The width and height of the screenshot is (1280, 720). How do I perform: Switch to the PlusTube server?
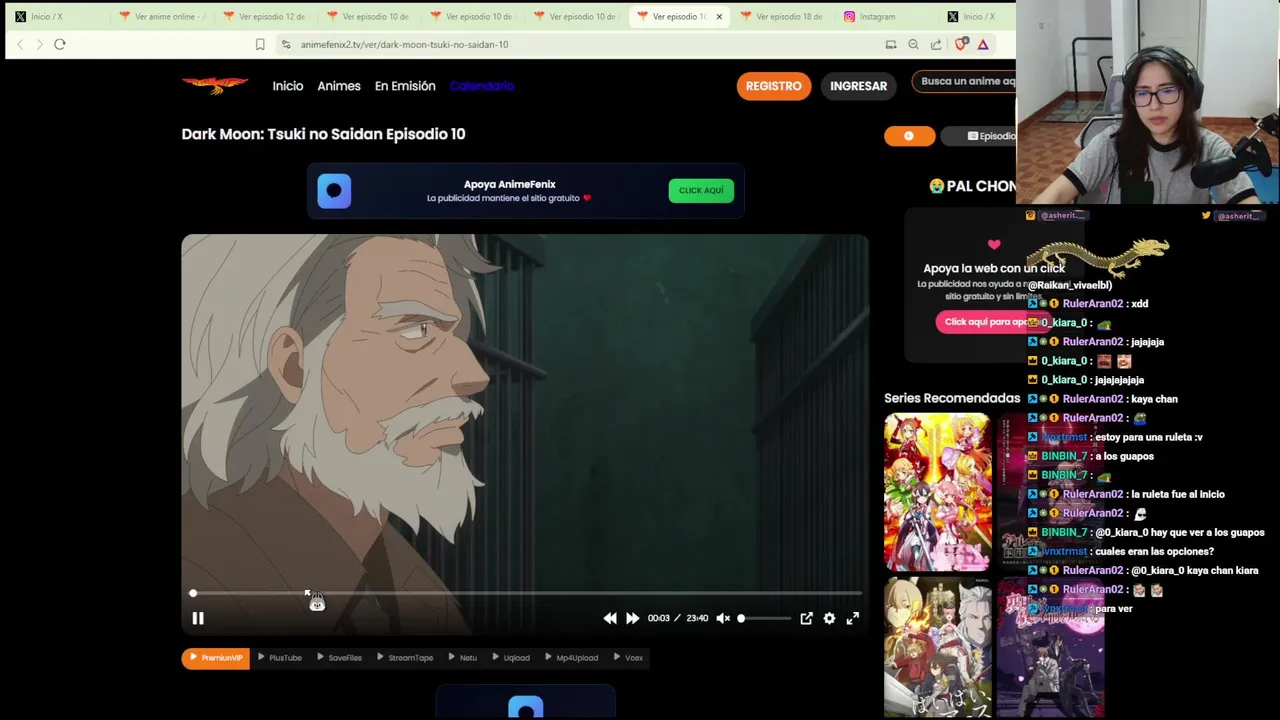[x=280, y=658]
